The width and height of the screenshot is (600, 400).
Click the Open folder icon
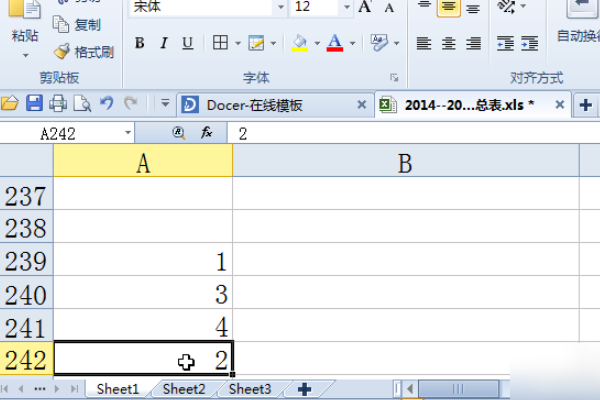pyautogui.click(x=9, y=104)
